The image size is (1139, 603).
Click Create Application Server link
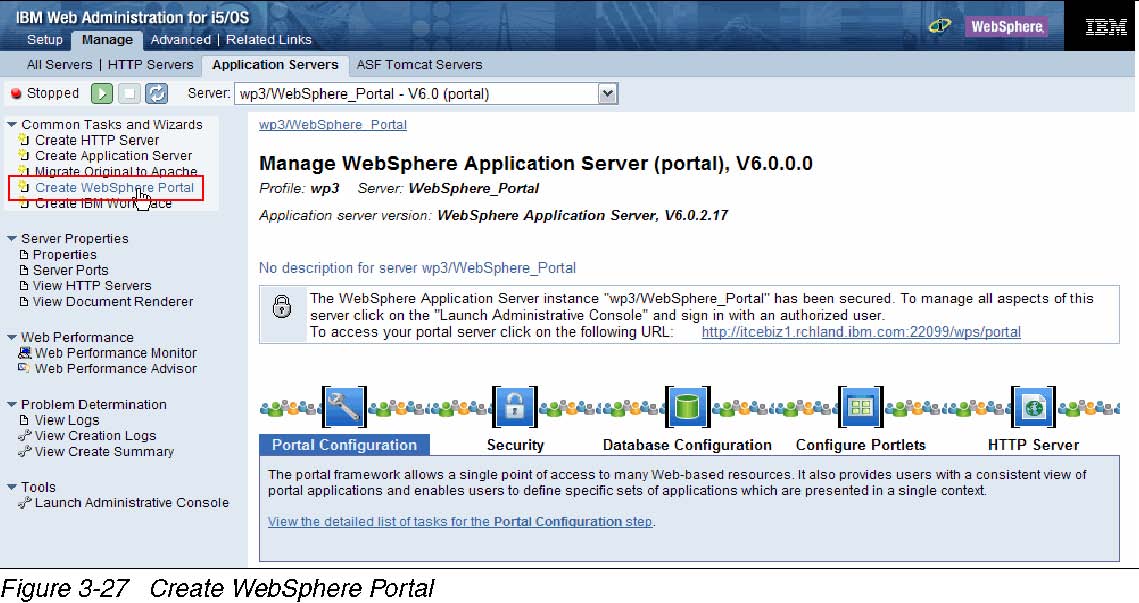point(113,155)
